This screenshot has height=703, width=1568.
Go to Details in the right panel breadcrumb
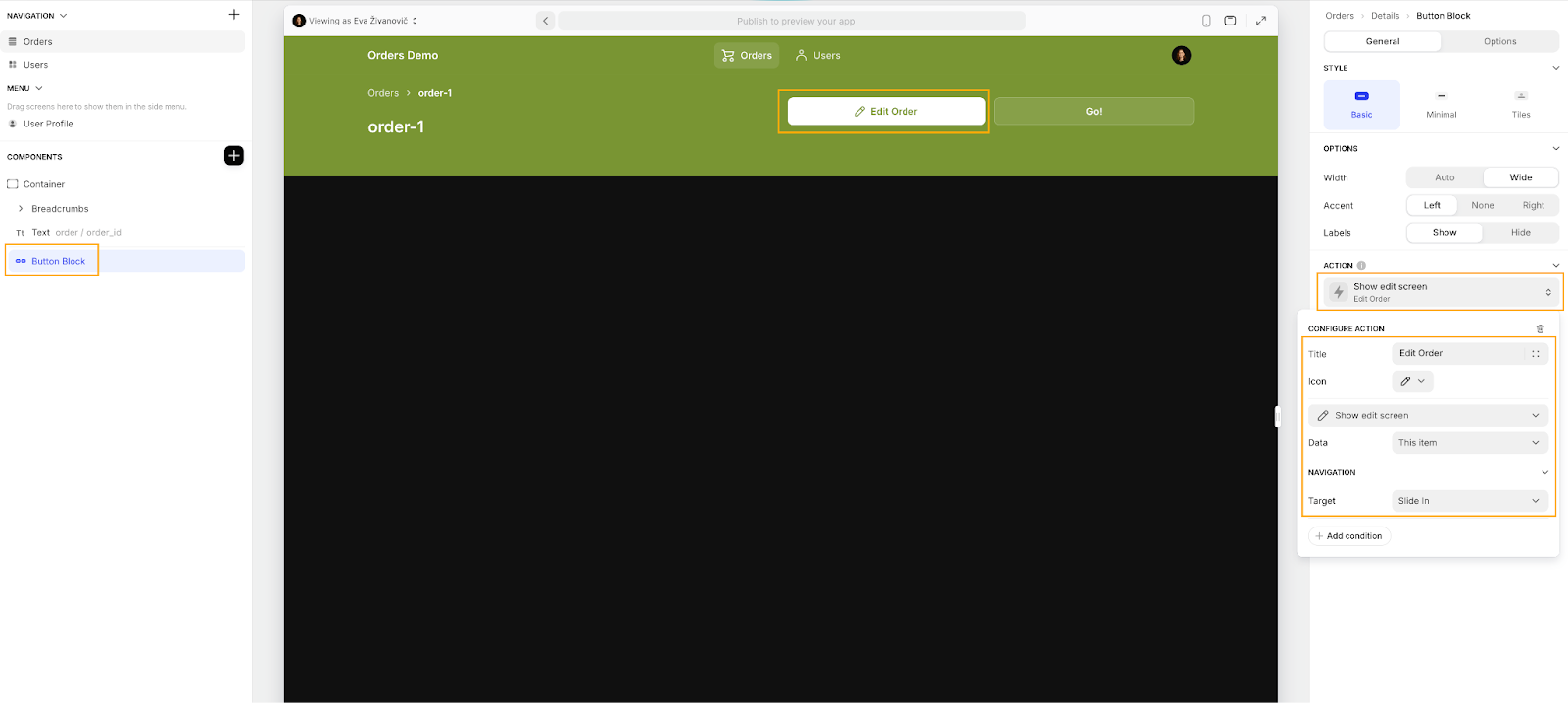coord(1385,16)
